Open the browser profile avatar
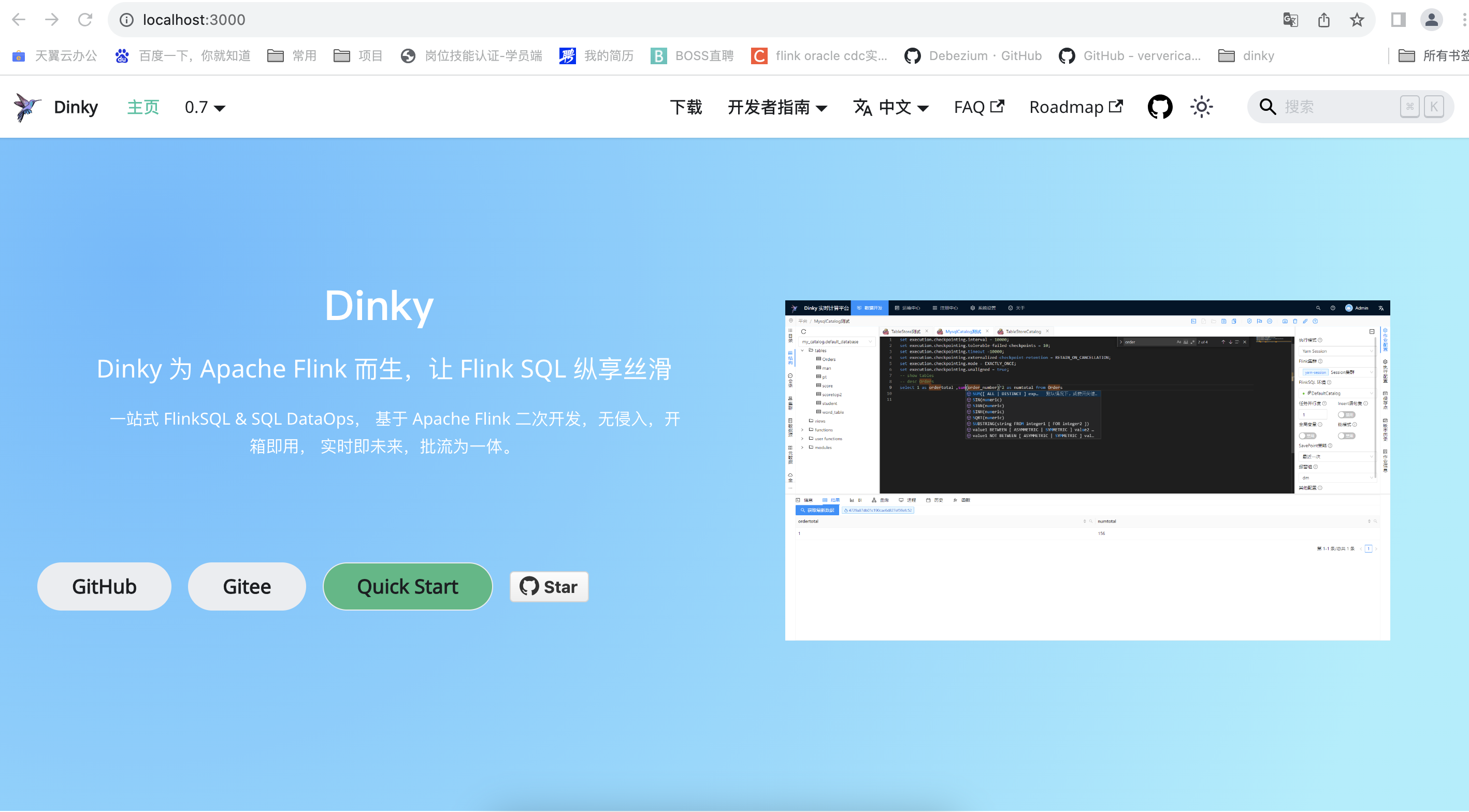Viewport: 1469px width, 812px height. [x=1431, y=19]
